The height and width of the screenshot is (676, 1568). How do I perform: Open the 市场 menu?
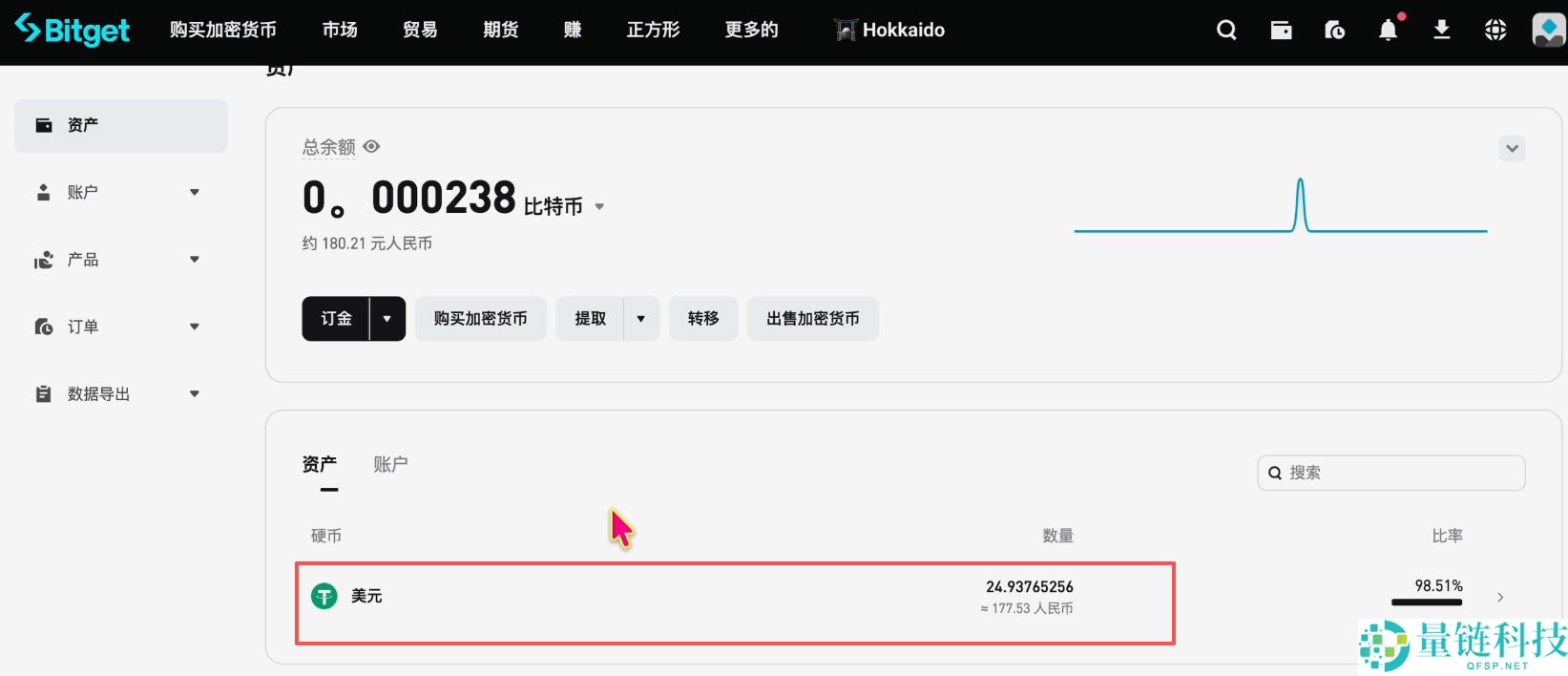pos(340,31)
